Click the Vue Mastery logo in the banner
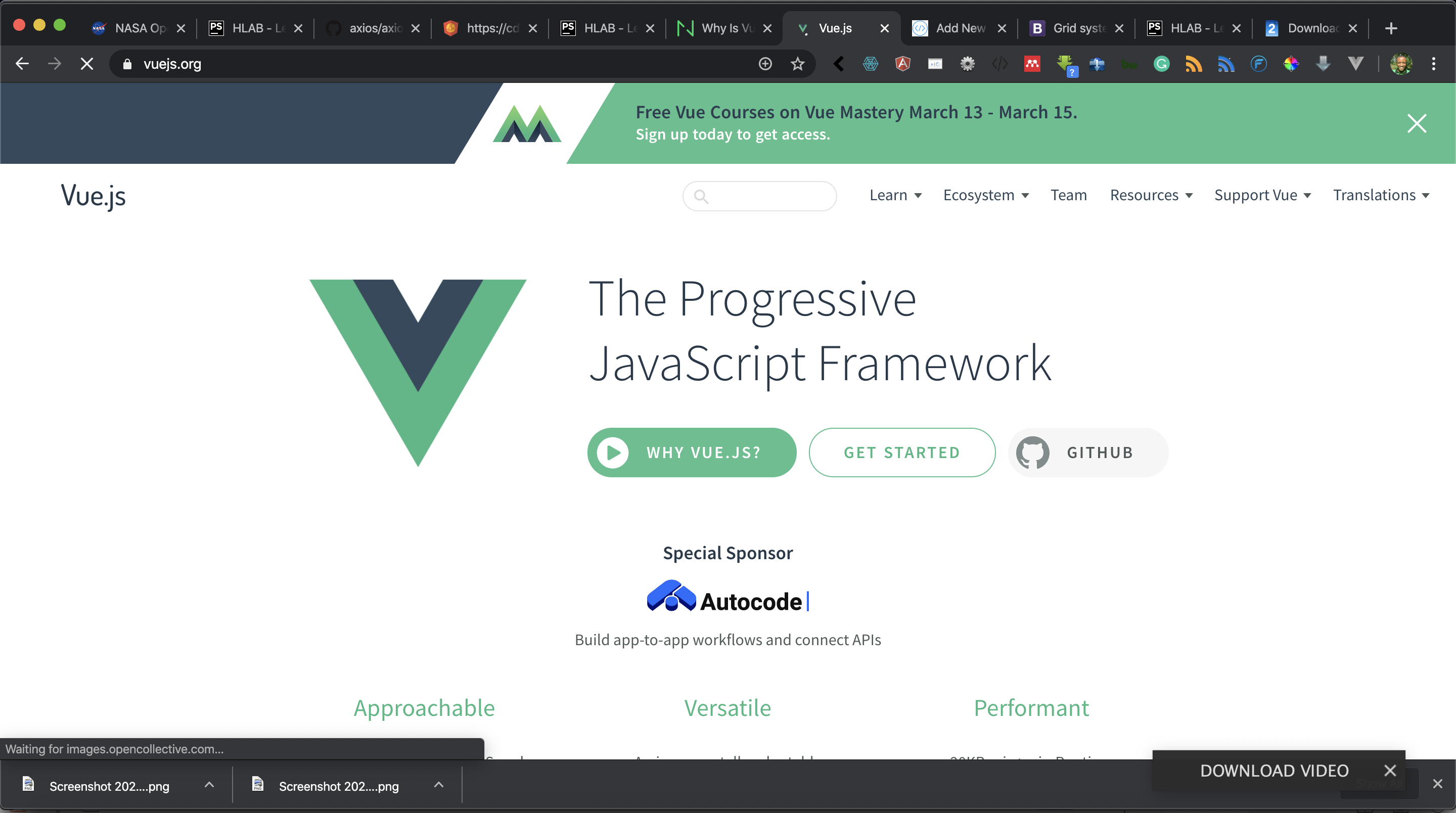Image resolution: width=1456 pixels, height=813 pixels. pyautogui.click(x=527, y=123)
